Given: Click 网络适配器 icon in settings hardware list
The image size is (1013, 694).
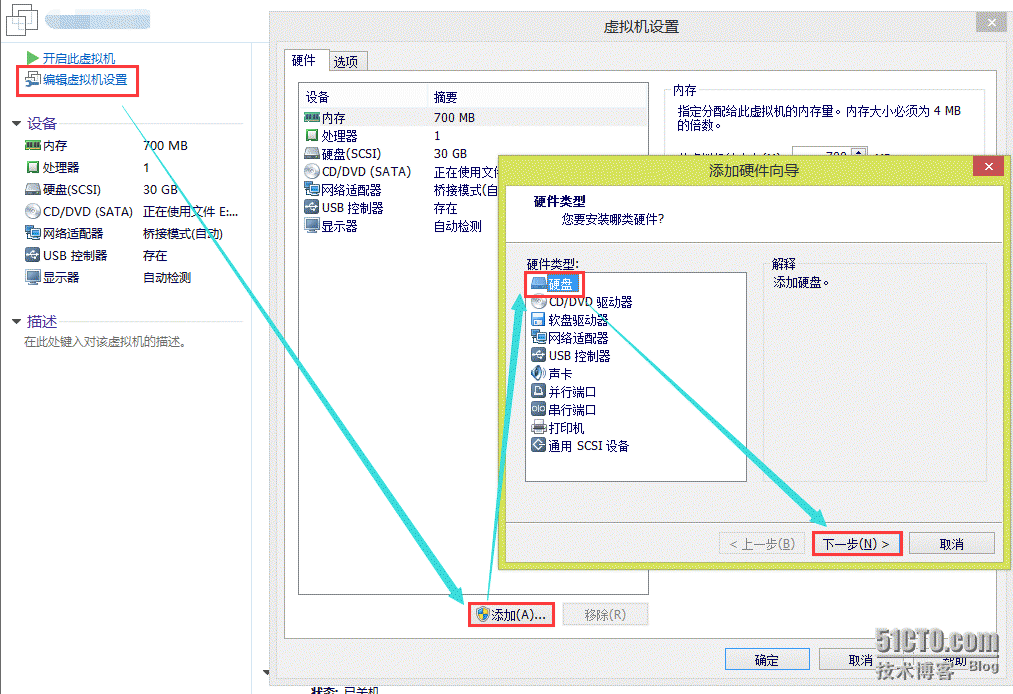Looking at the screenshot, I should 311,189.
